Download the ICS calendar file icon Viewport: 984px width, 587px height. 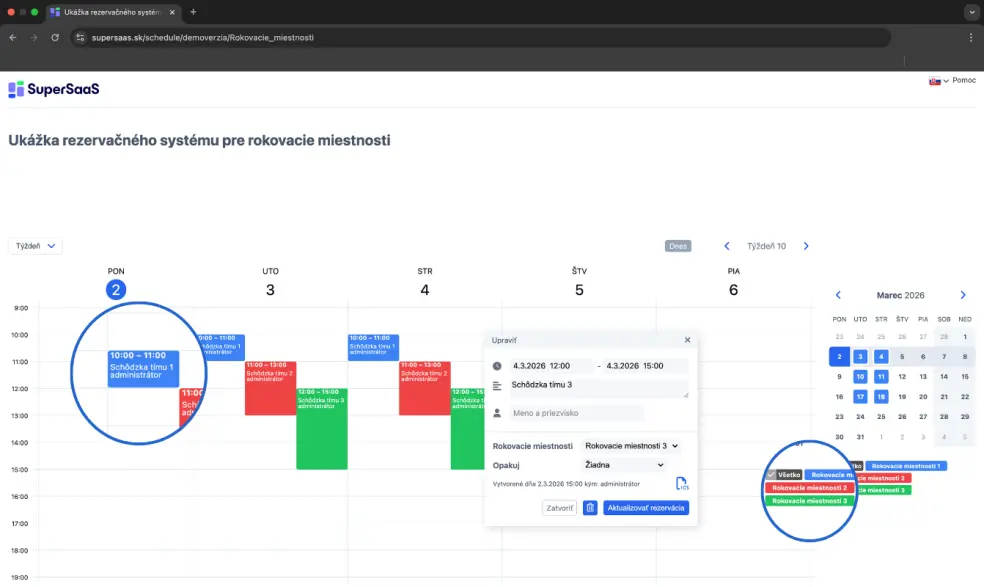[x=681, y=484]
